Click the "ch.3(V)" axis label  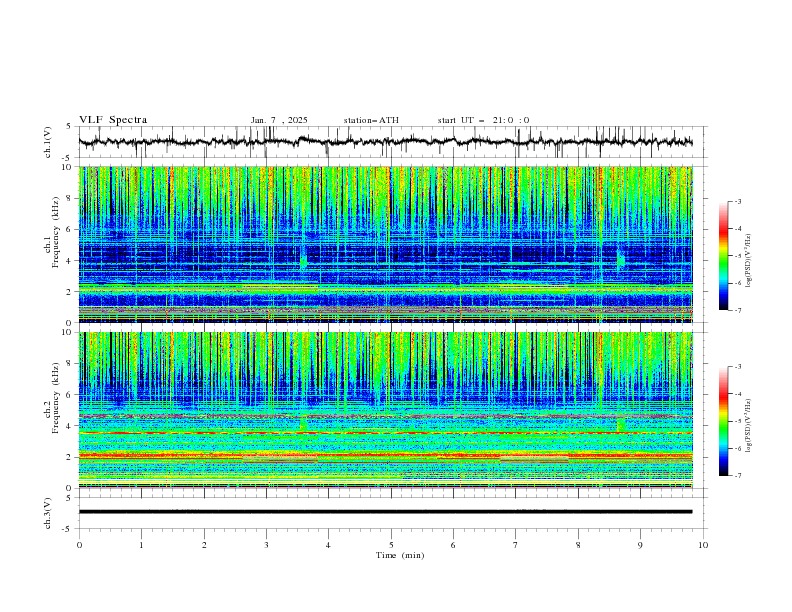click(48, 513)
